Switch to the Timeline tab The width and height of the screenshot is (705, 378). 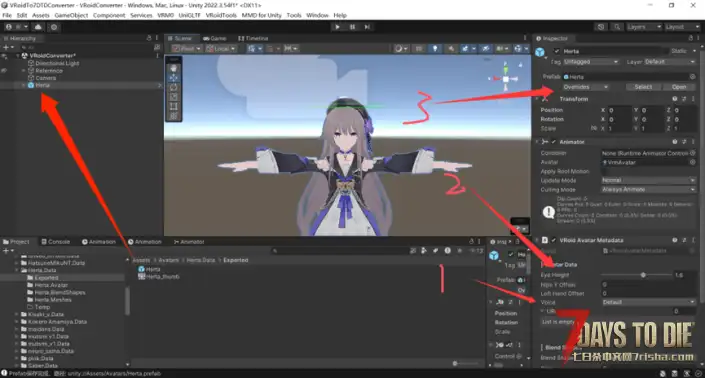click(x=253, y=38)
